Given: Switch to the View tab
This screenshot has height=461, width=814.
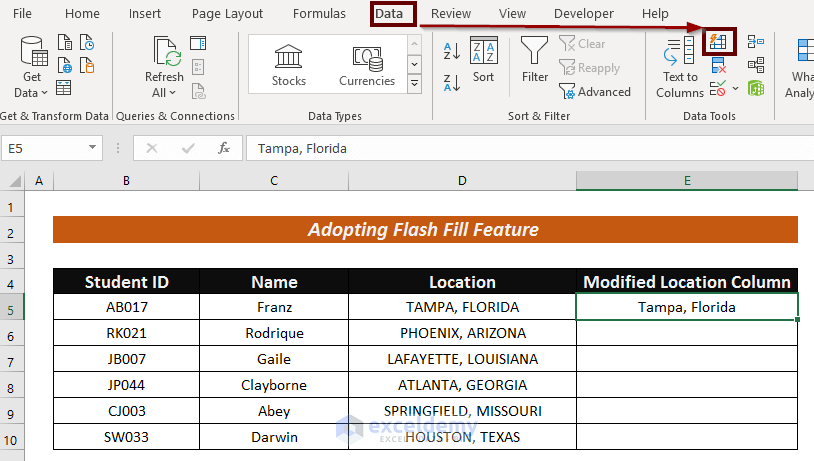Looking at the screenshot, I should coord(512,13).
